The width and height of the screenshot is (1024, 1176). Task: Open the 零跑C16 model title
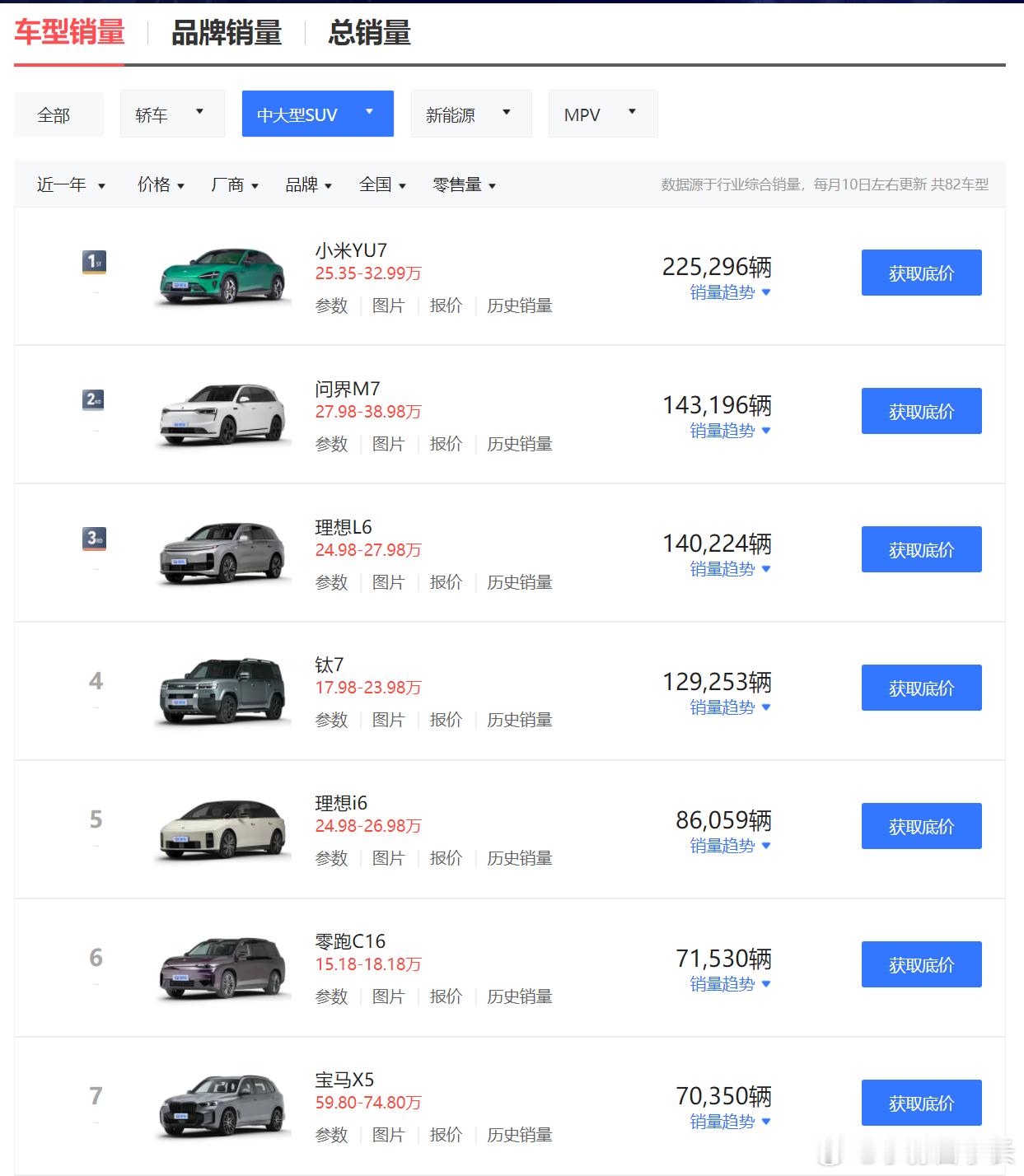click(350, 941)
